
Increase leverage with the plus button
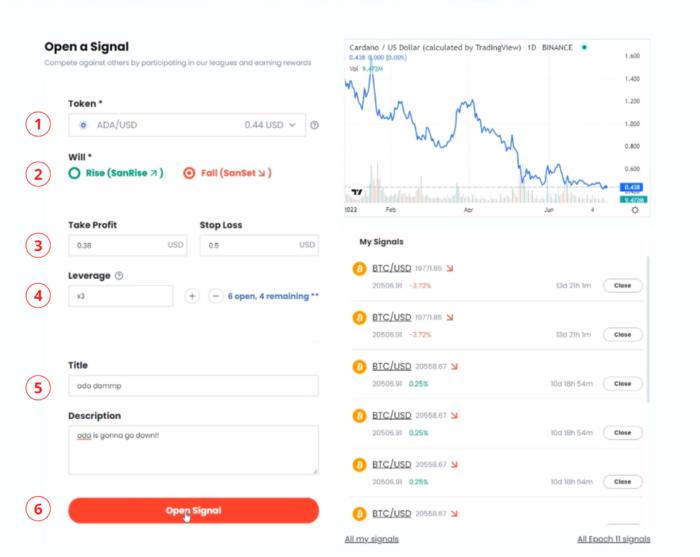[192, 296]
